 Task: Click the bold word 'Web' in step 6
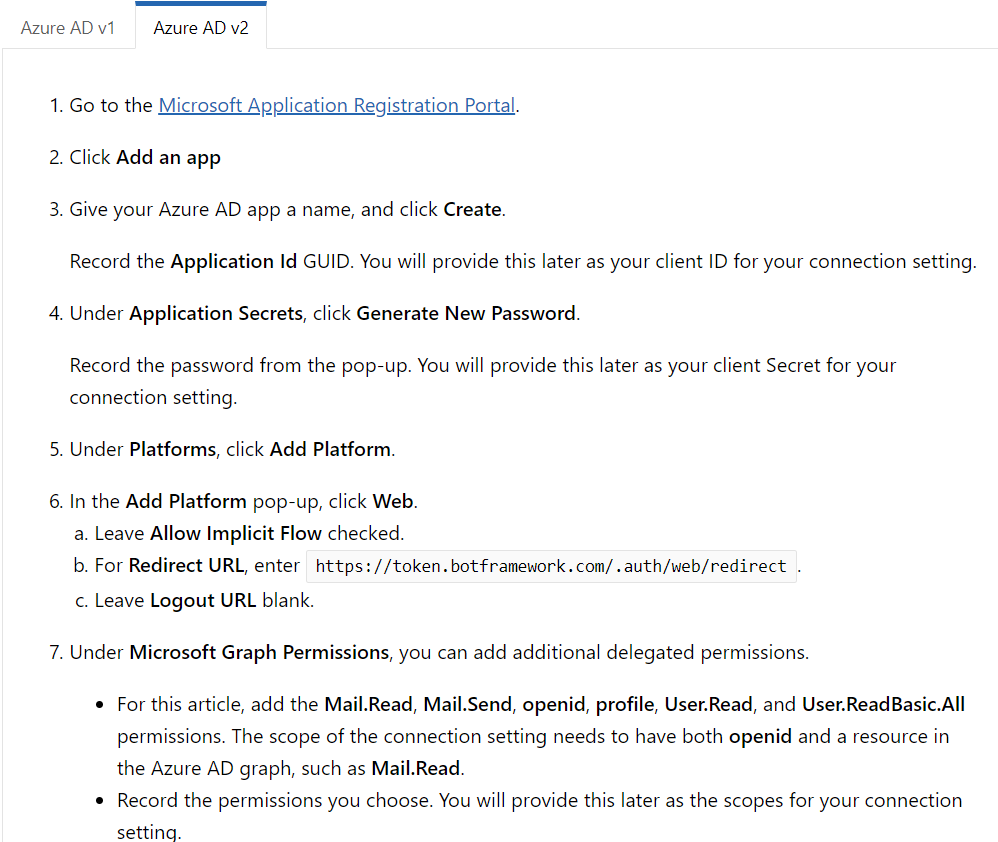(393, 502)
